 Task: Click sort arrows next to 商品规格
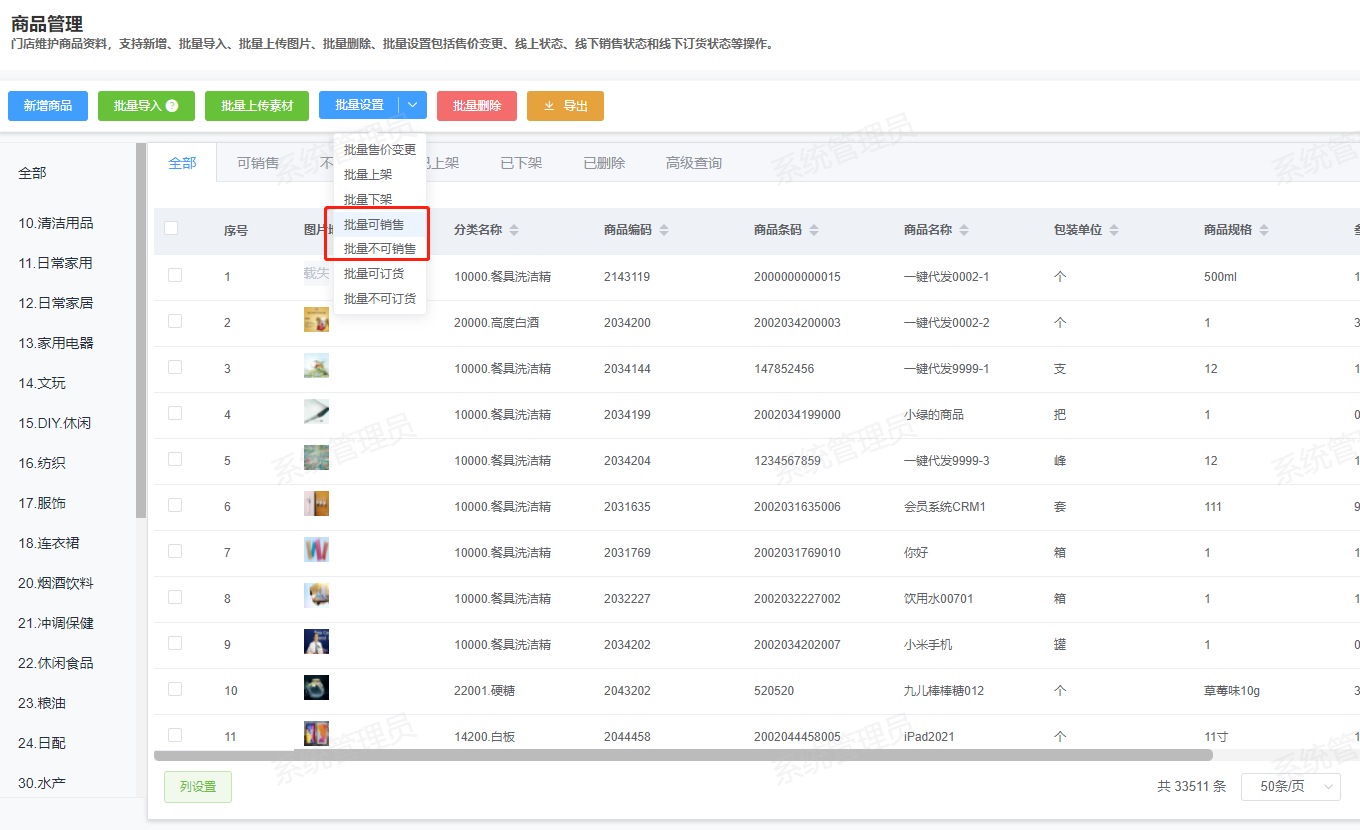1264,230
